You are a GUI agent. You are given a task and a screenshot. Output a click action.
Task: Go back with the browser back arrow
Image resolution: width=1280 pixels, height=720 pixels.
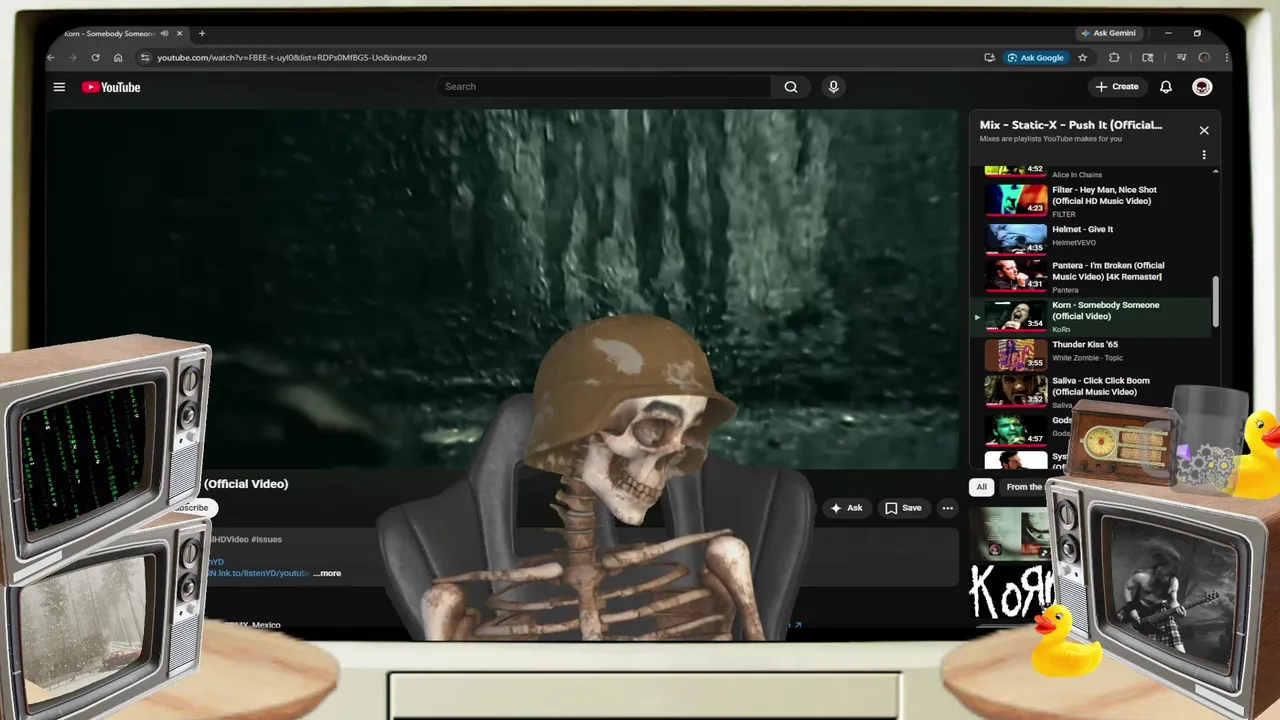(51, 58)
